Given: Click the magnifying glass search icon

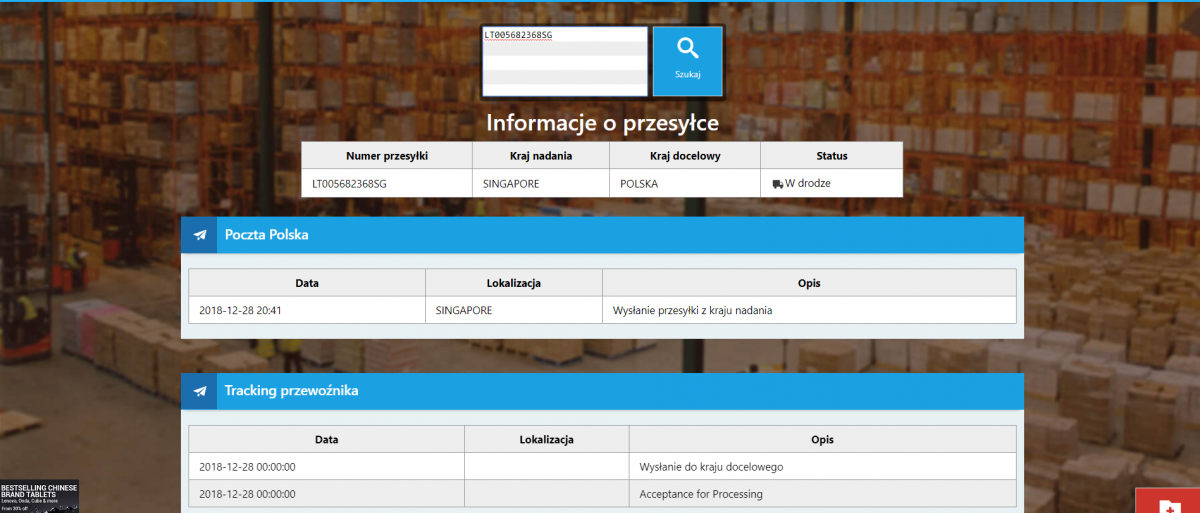Looking at the screenshot, I should point(687,48).
